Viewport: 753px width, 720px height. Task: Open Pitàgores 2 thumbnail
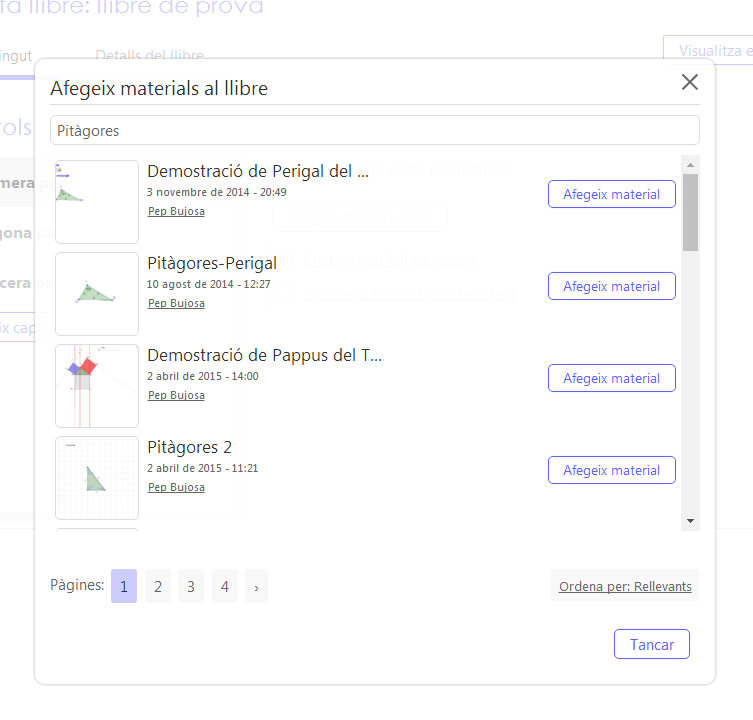[97, 478]
